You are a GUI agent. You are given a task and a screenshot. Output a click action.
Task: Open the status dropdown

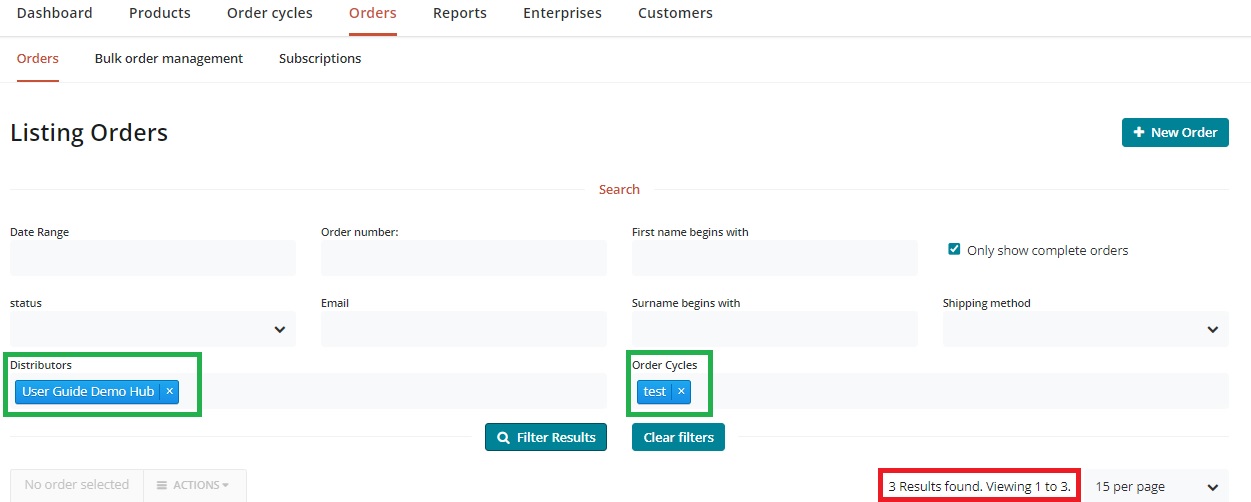pyautogui.click(x=153, y=329)
